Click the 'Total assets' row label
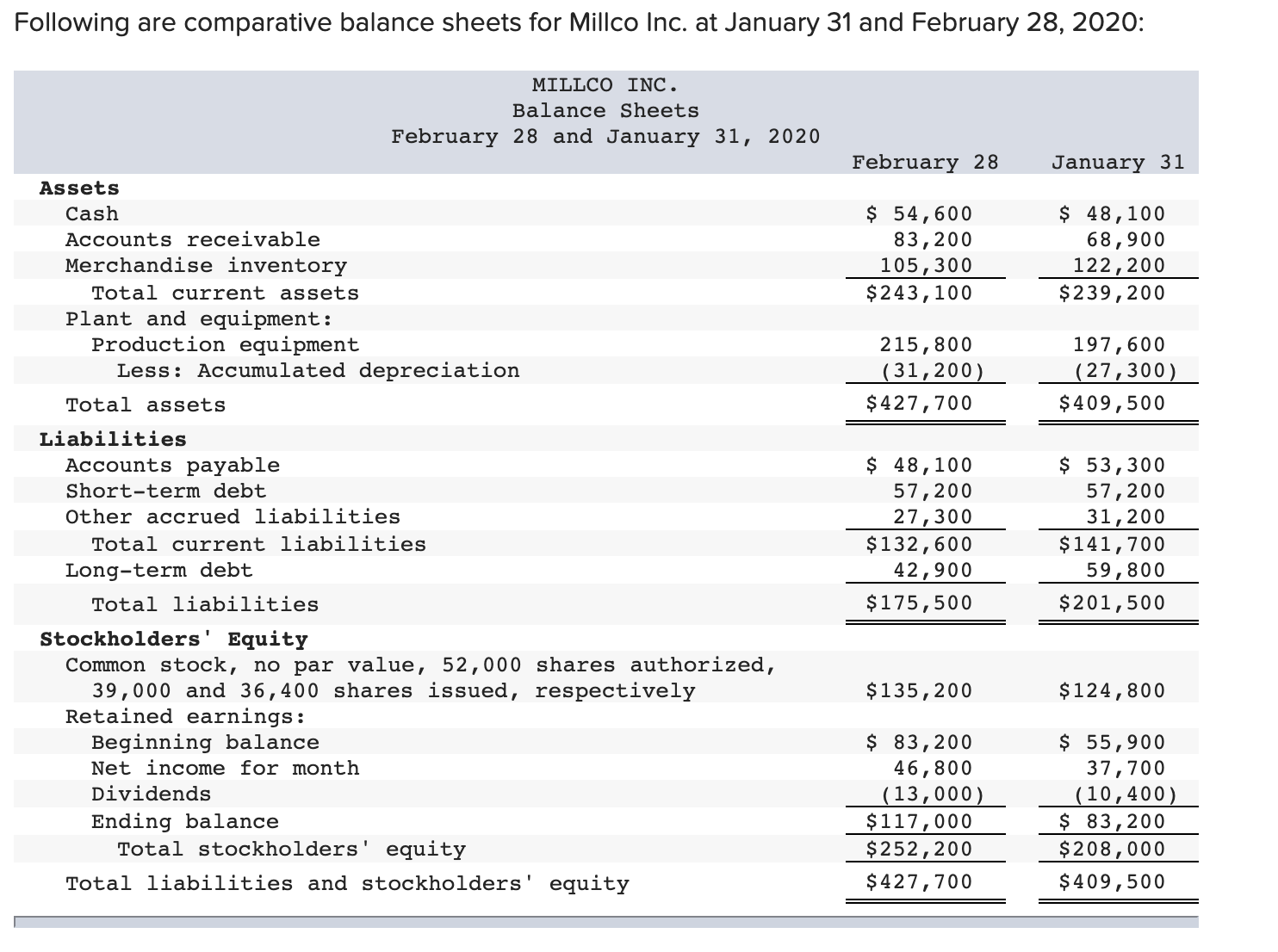This screenshot has height=952, width=1278. [146, 405]
